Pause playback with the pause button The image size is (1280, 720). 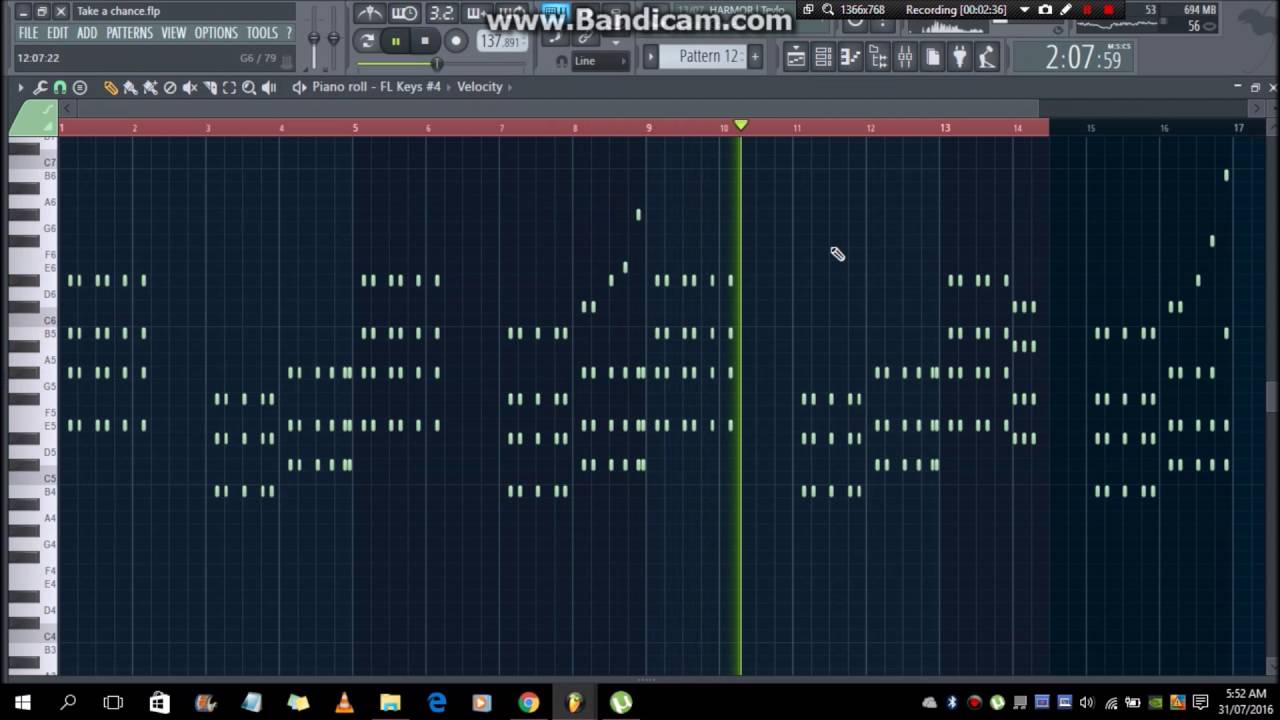(395, 41)
